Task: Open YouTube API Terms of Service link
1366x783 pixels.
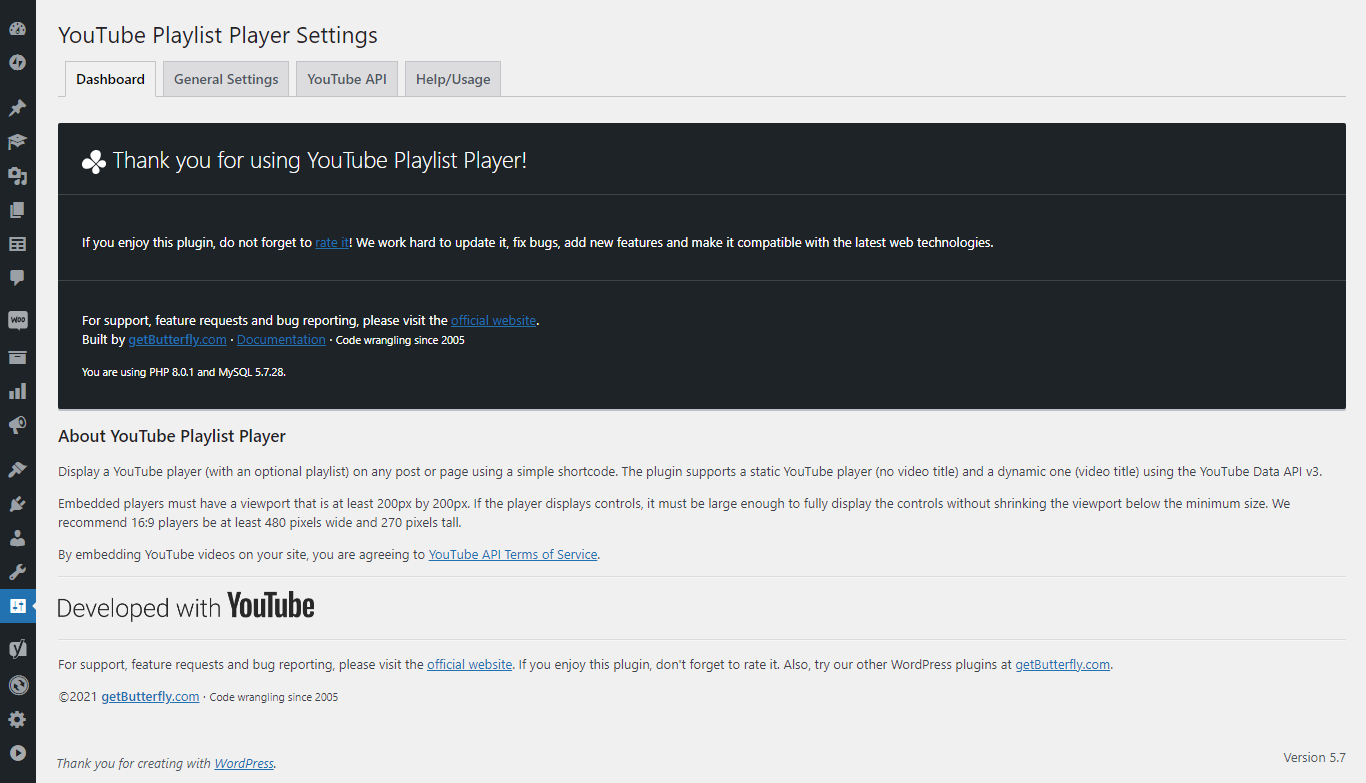Action: (513, 554)
